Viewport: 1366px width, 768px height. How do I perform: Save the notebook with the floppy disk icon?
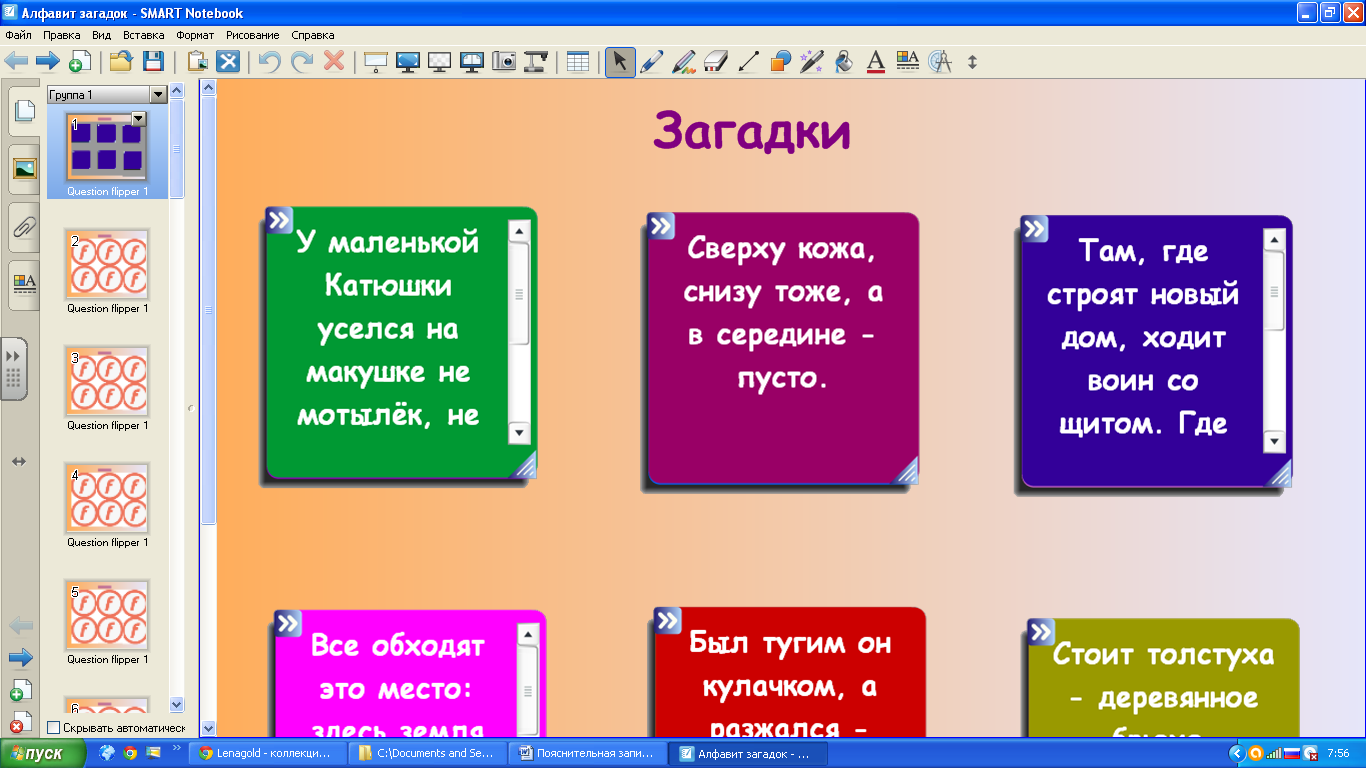click(153, 61)
